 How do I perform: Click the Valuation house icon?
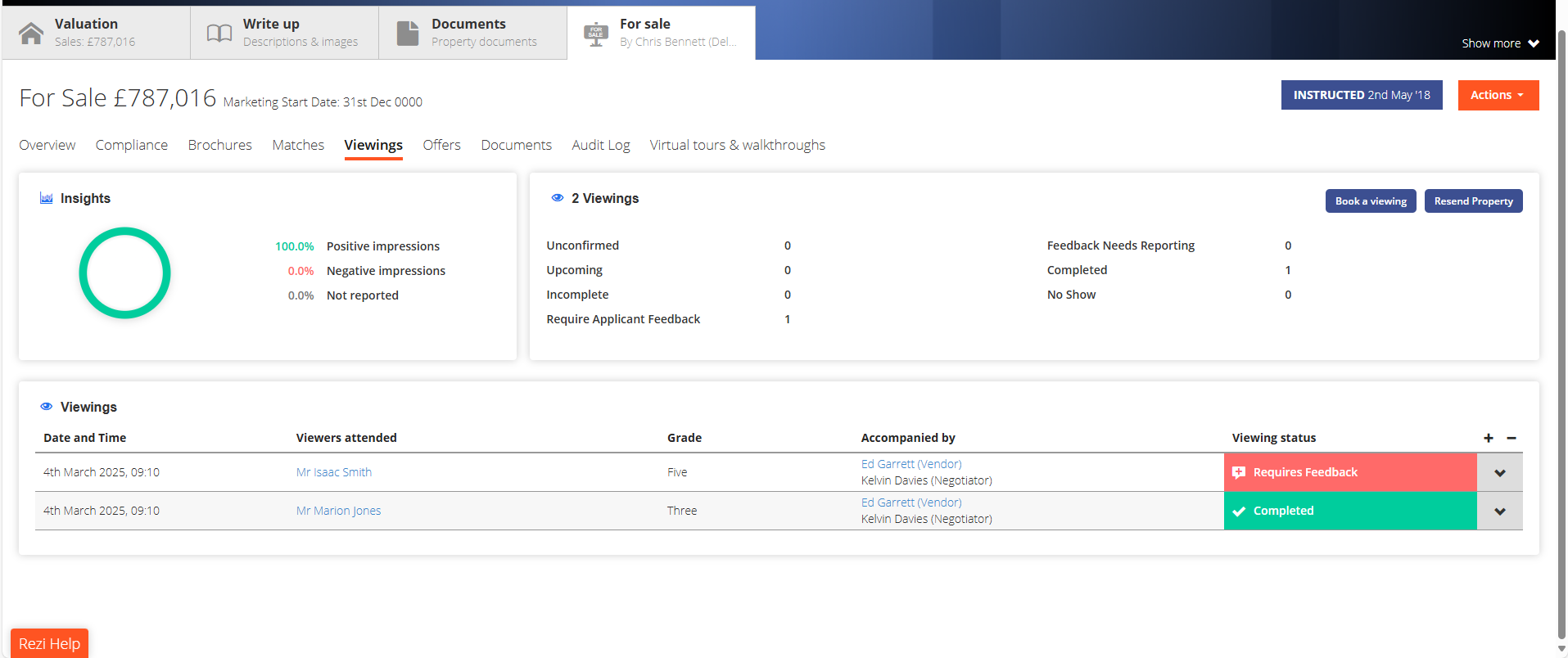coord(31,34)
